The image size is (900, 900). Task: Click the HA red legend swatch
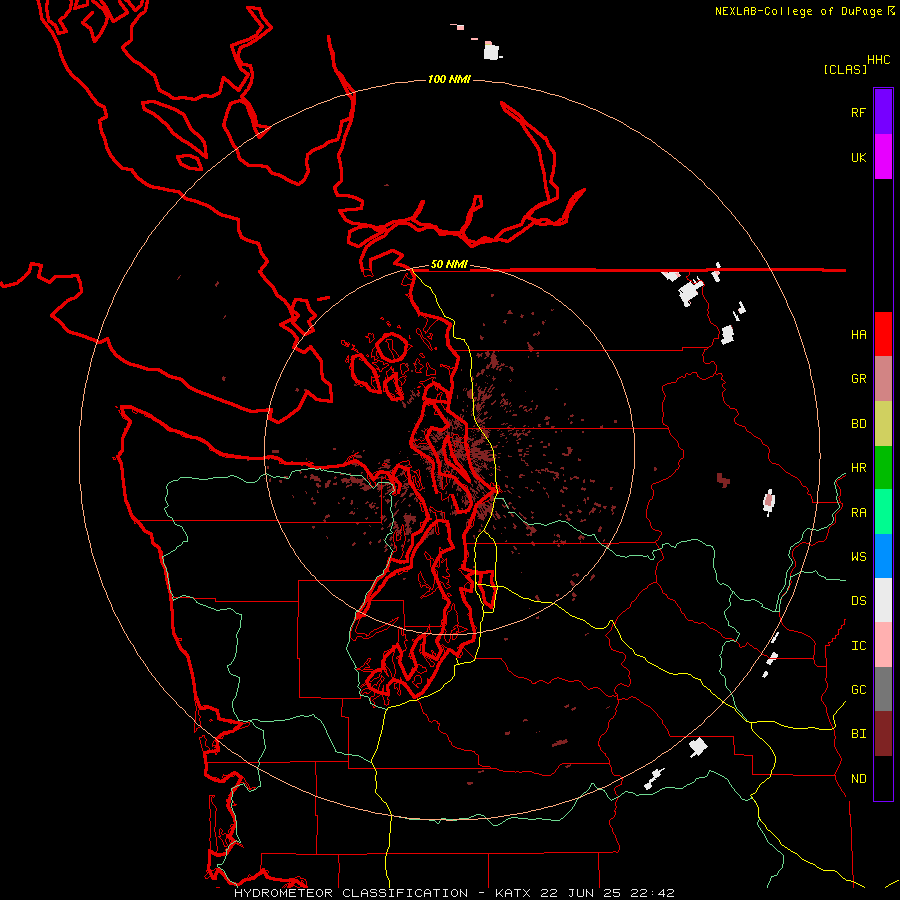(x=883, y=334)
